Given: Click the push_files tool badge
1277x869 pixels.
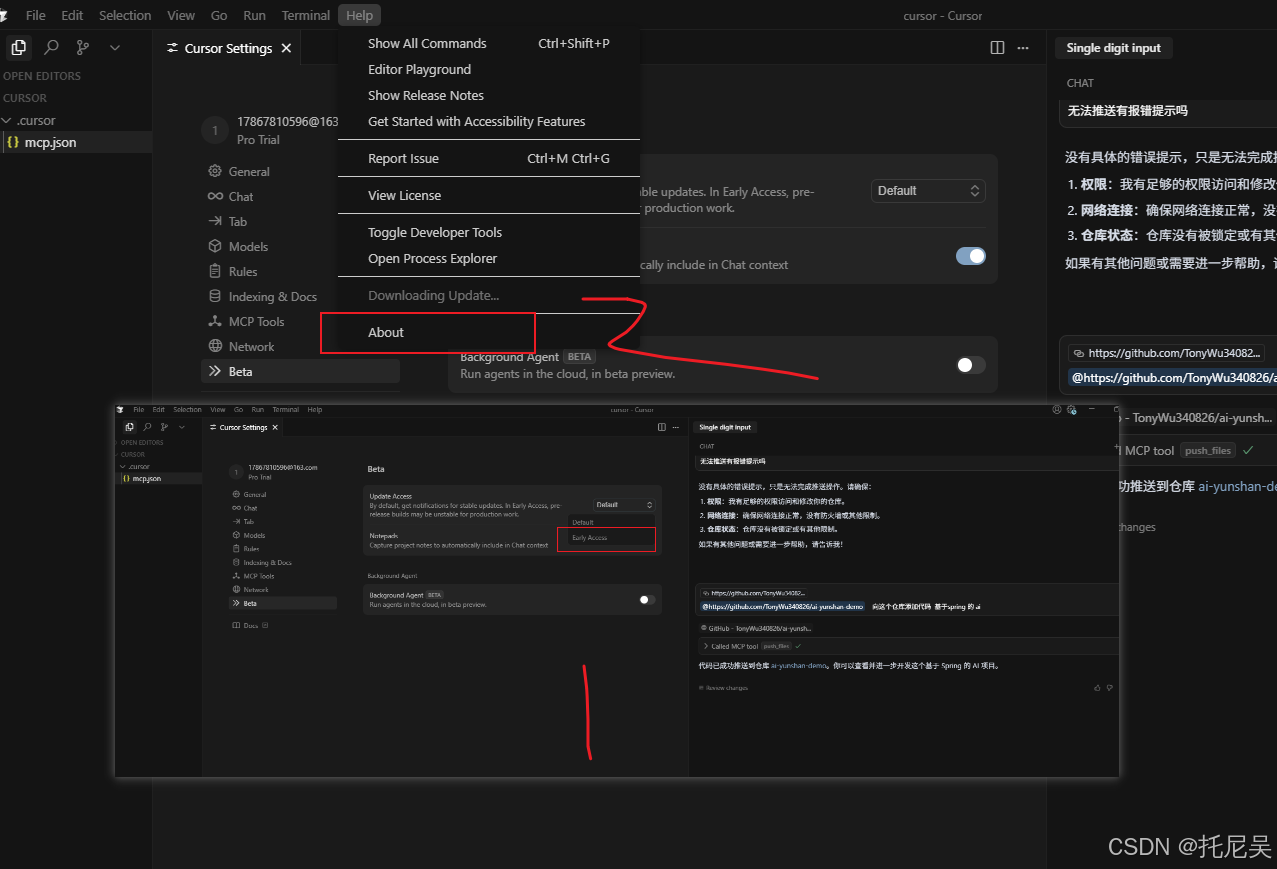Looking at the screenshot, I should [1208, 451].
